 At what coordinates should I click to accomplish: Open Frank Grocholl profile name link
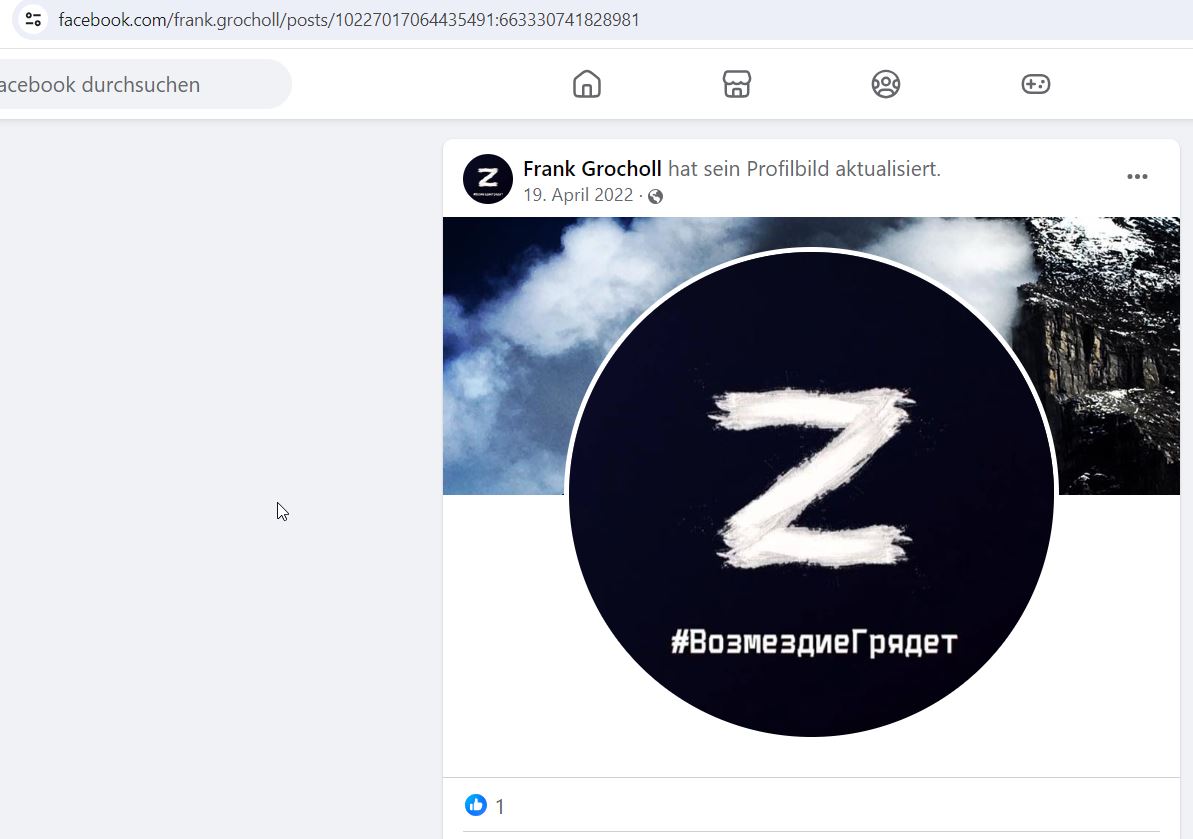pyautogui.click(x=592, y=169)
